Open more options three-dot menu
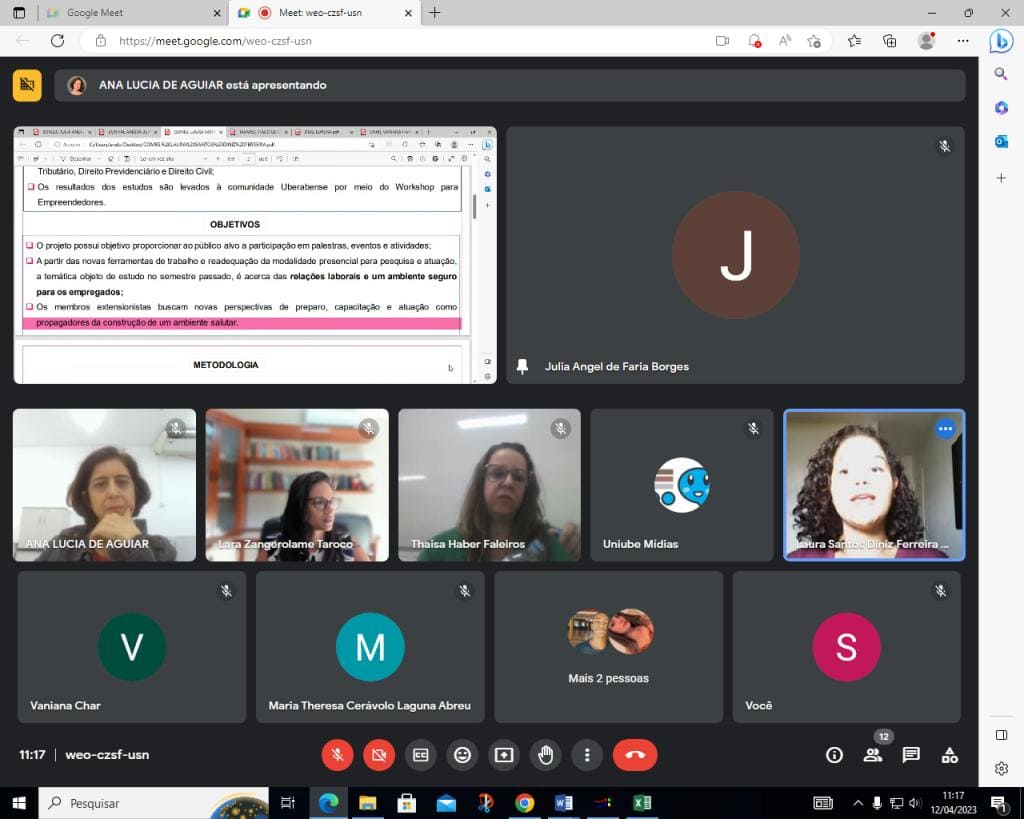 click(x=587, y=755)
